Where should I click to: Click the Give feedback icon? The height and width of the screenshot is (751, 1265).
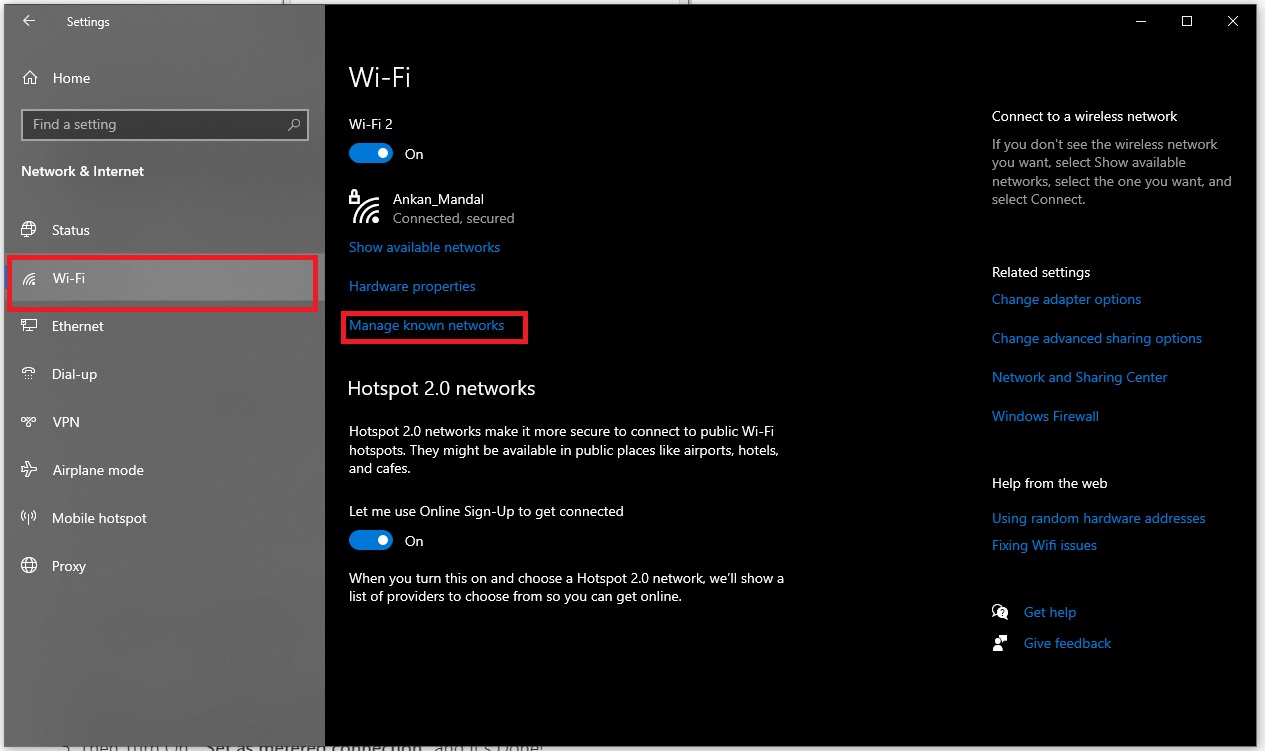click(x=999, y=643)
